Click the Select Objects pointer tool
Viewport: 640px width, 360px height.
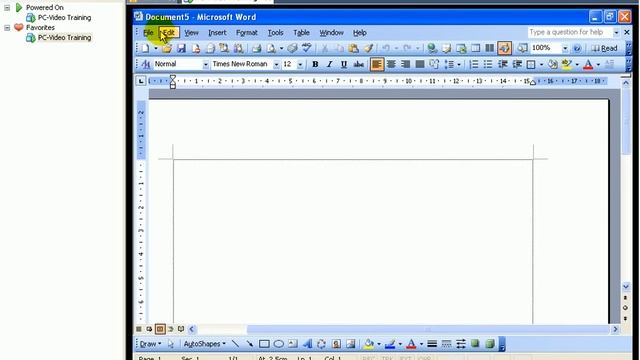click(171, 344)
